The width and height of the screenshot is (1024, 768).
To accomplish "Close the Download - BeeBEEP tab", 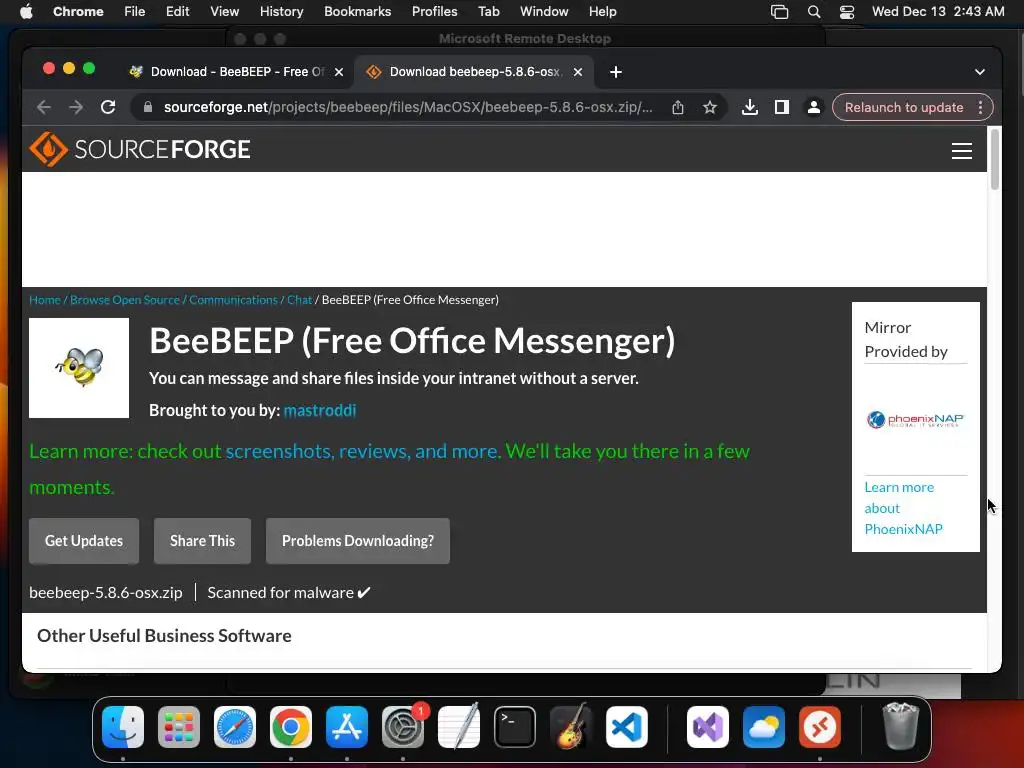I will (x=339, y=72).
